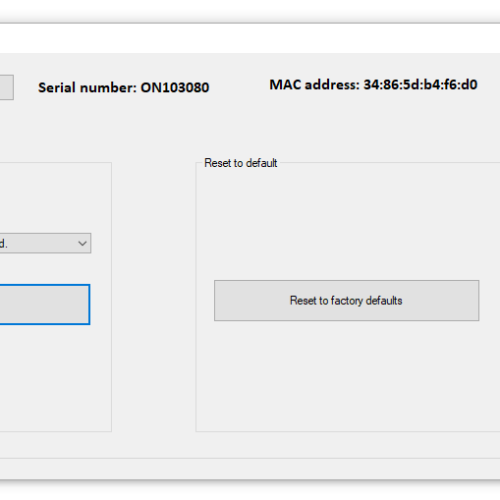The width and height of the screenshot is (500, 500).
Task: Click empty space below Reset to factory defaults button
Action: coord(346,375)
